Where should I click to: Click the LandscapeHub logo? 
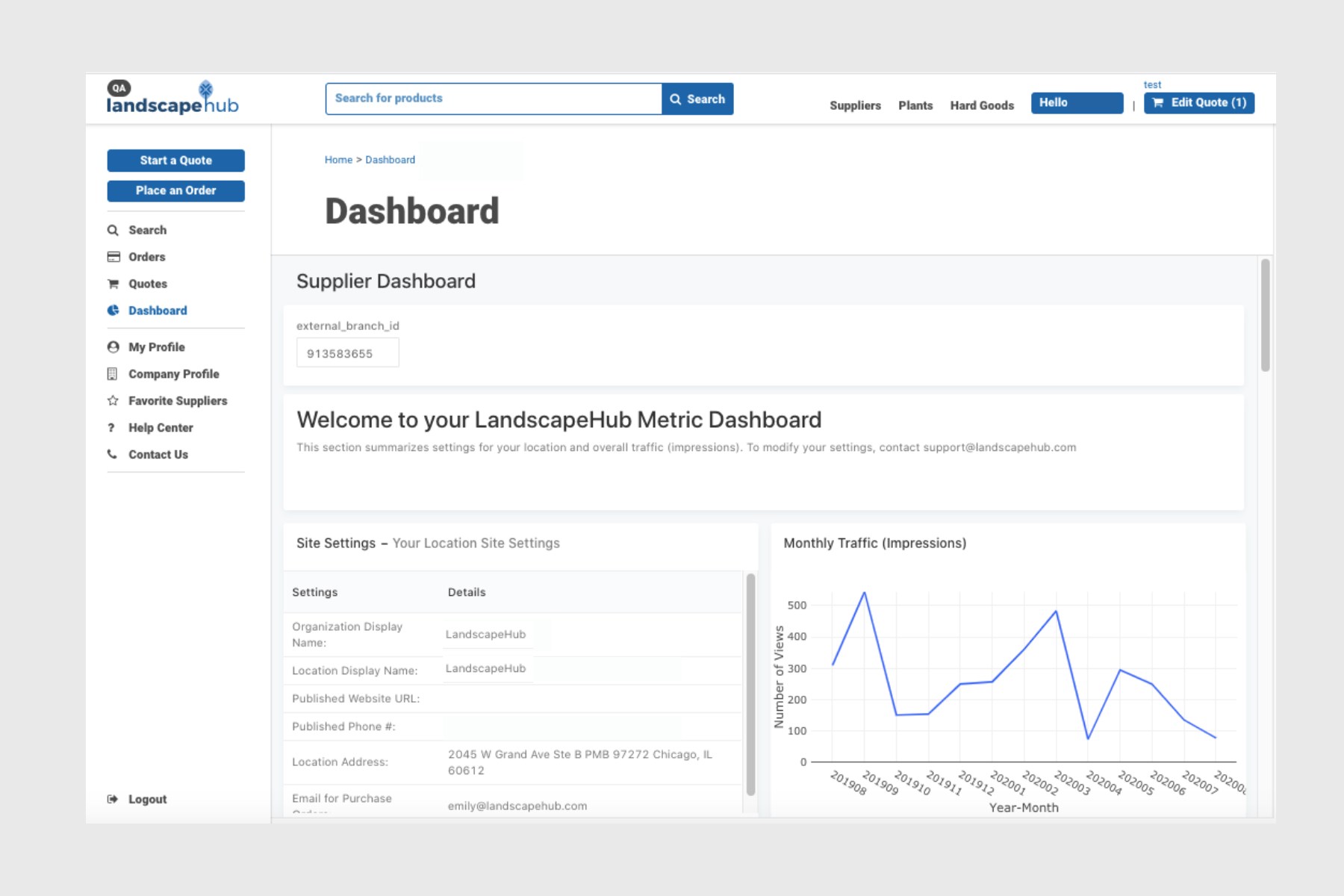[x=172, y=99]
